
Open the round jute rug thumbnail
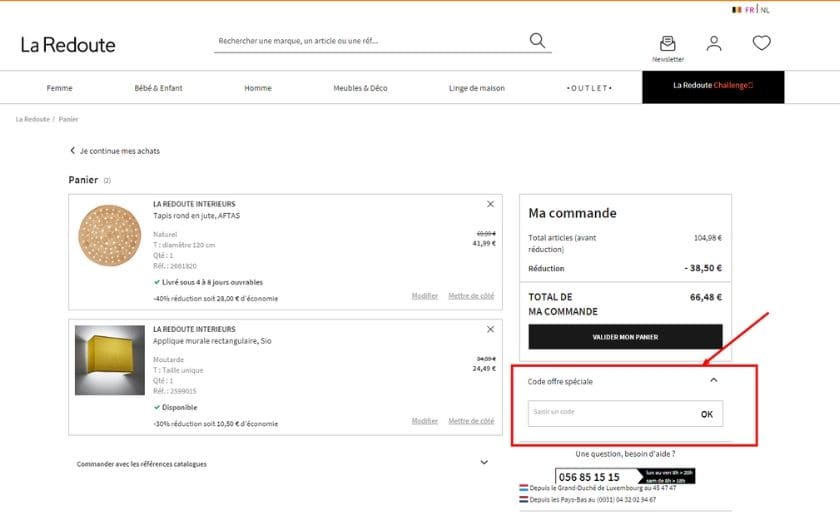click(x=109, y=235)
